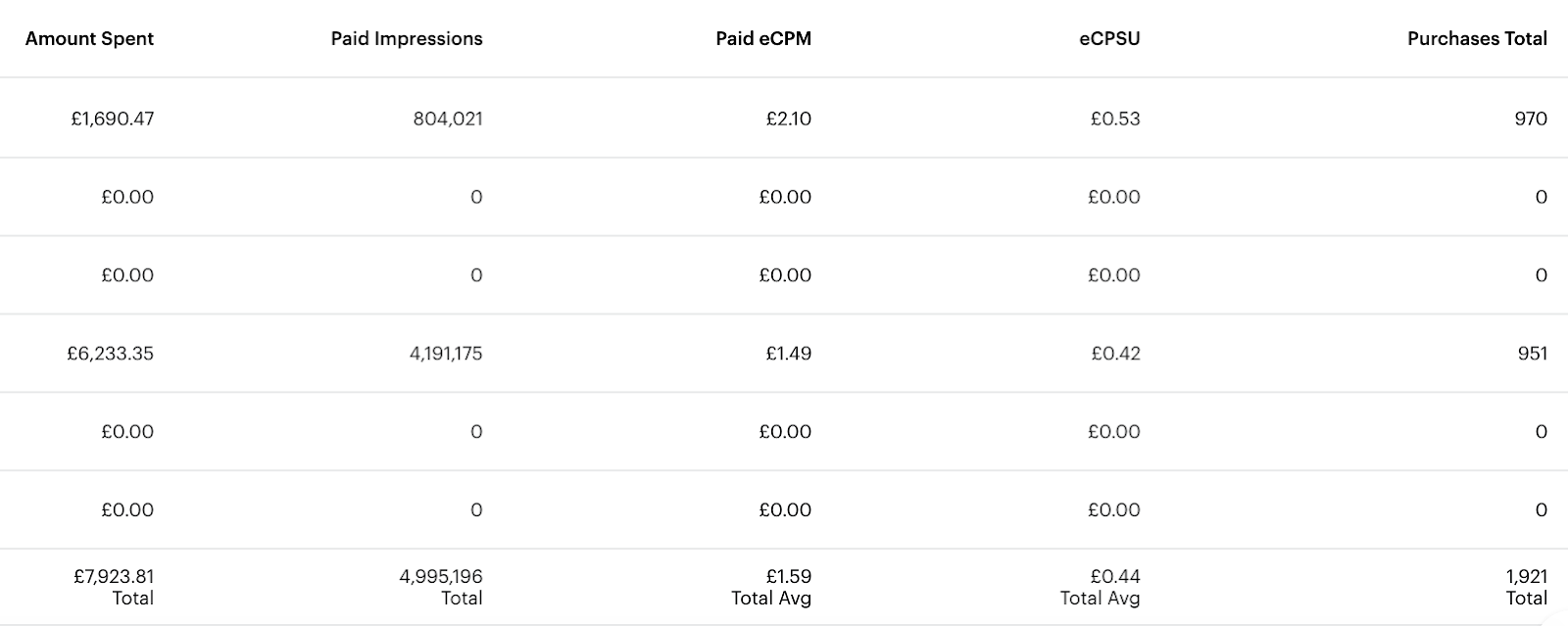Click the Purchases Total column header

(x=1477, y=39)
